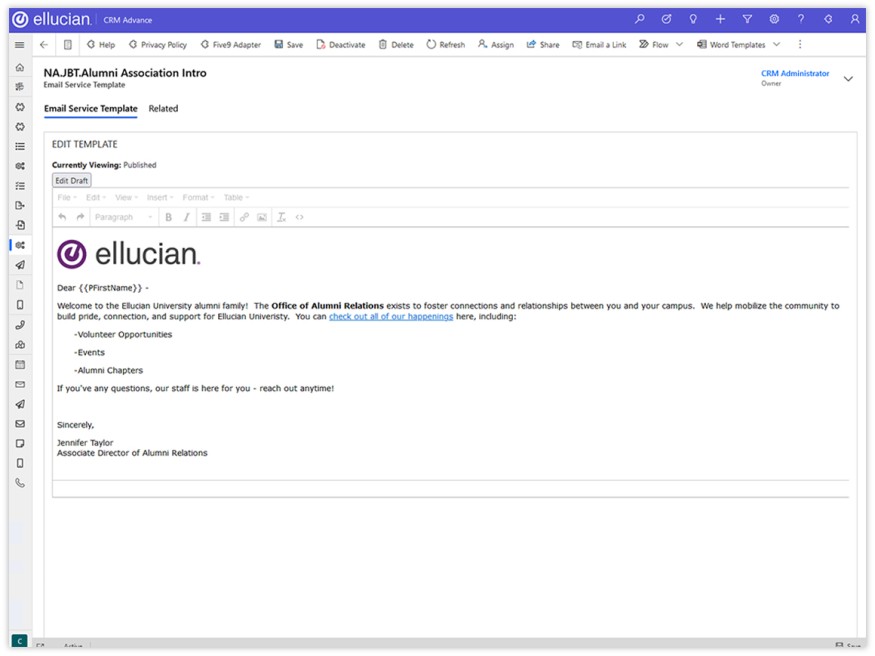875x656 pixels.
Task: Click the green C area switcher
Action: point(20,641)
